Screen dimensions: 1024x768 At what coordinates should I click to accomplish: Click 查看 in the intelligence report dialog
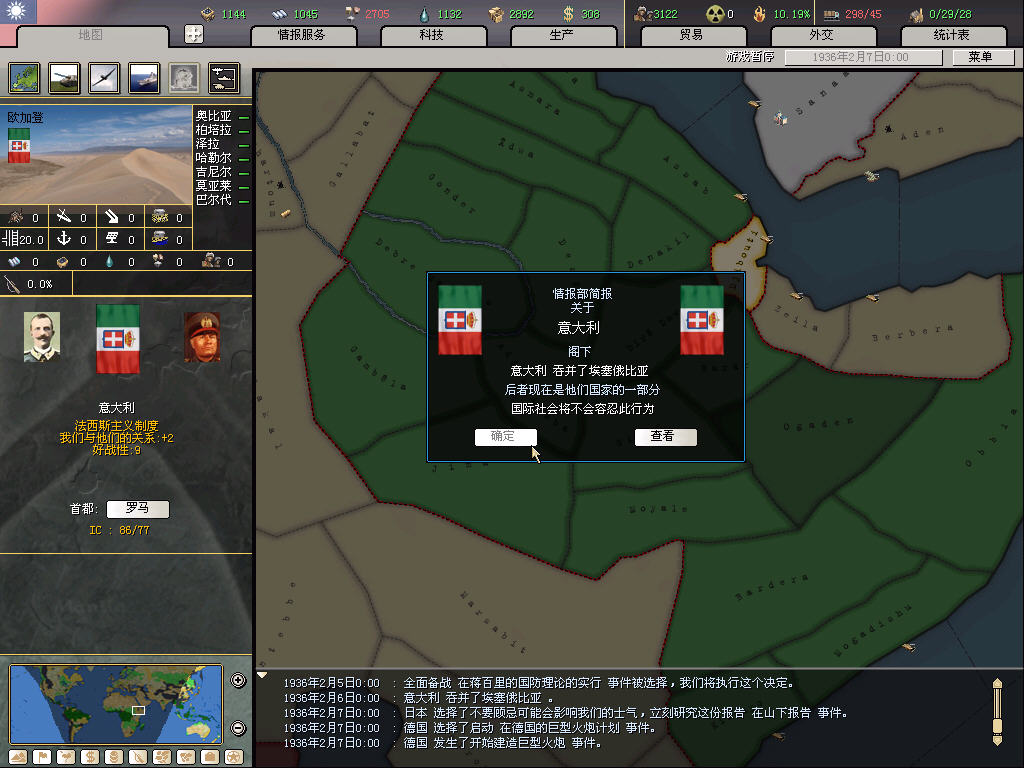[665, 436]
